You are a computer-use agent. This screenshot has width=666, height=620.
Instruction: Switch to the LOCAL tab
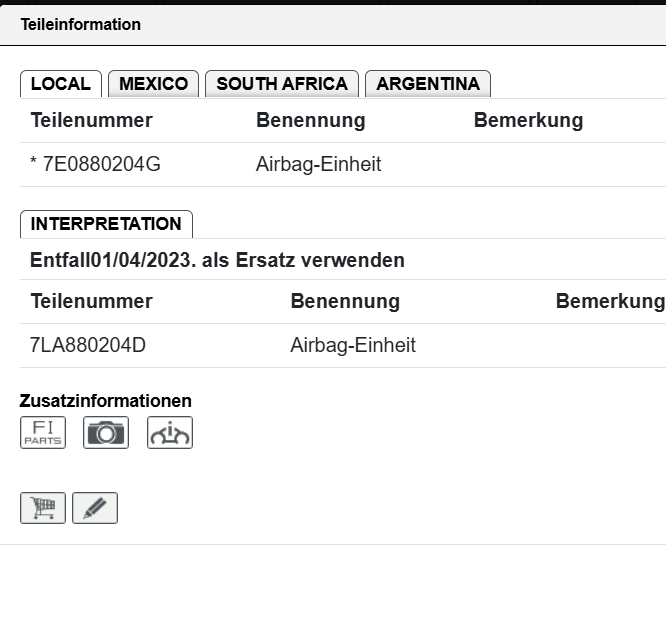61,84
